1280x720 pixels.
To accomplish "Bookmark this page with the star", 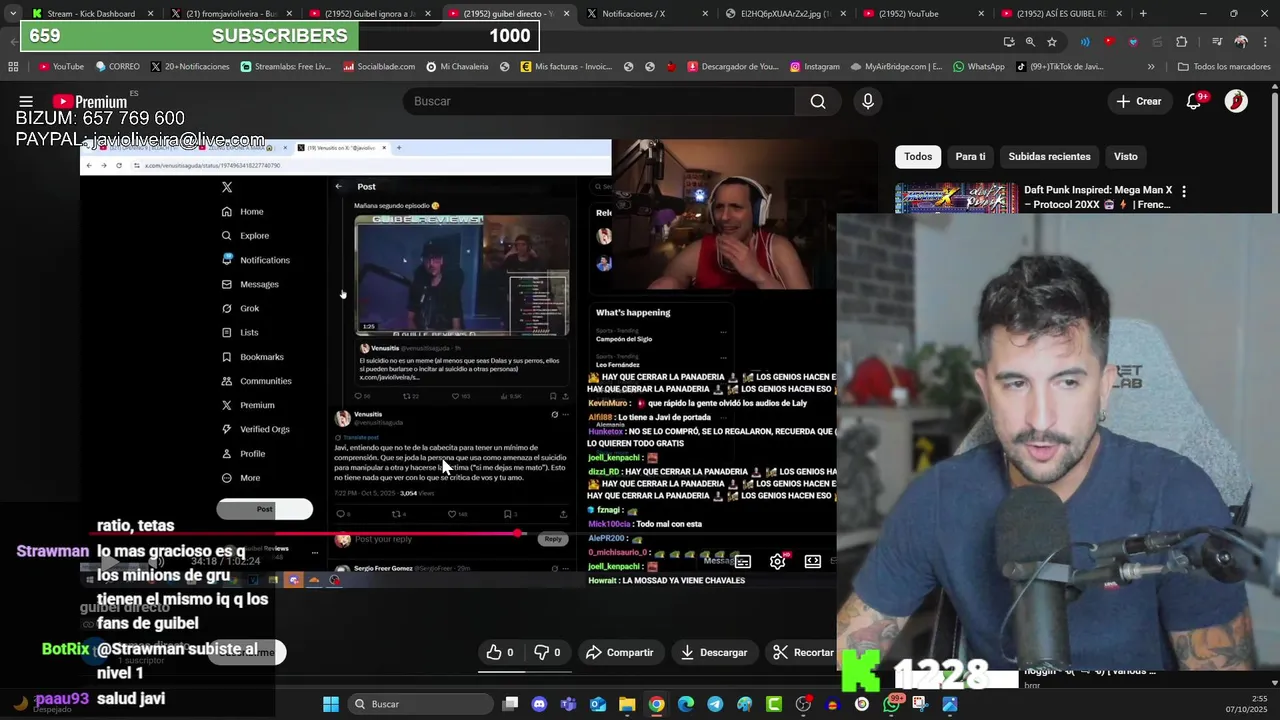I will pyautogui.click(x=1052, y=42).
